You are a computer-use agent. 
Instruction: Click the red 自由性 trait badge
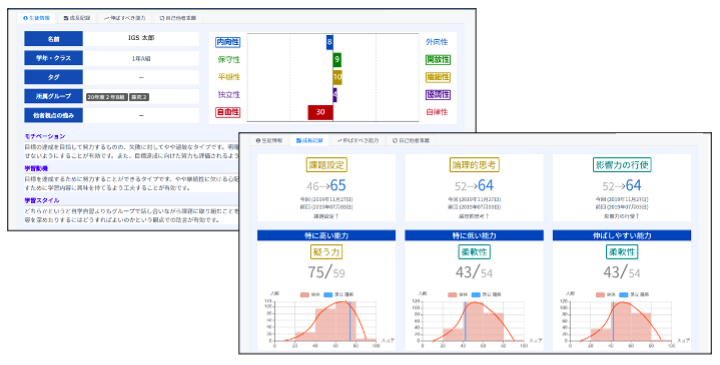(x=228, y=112)
